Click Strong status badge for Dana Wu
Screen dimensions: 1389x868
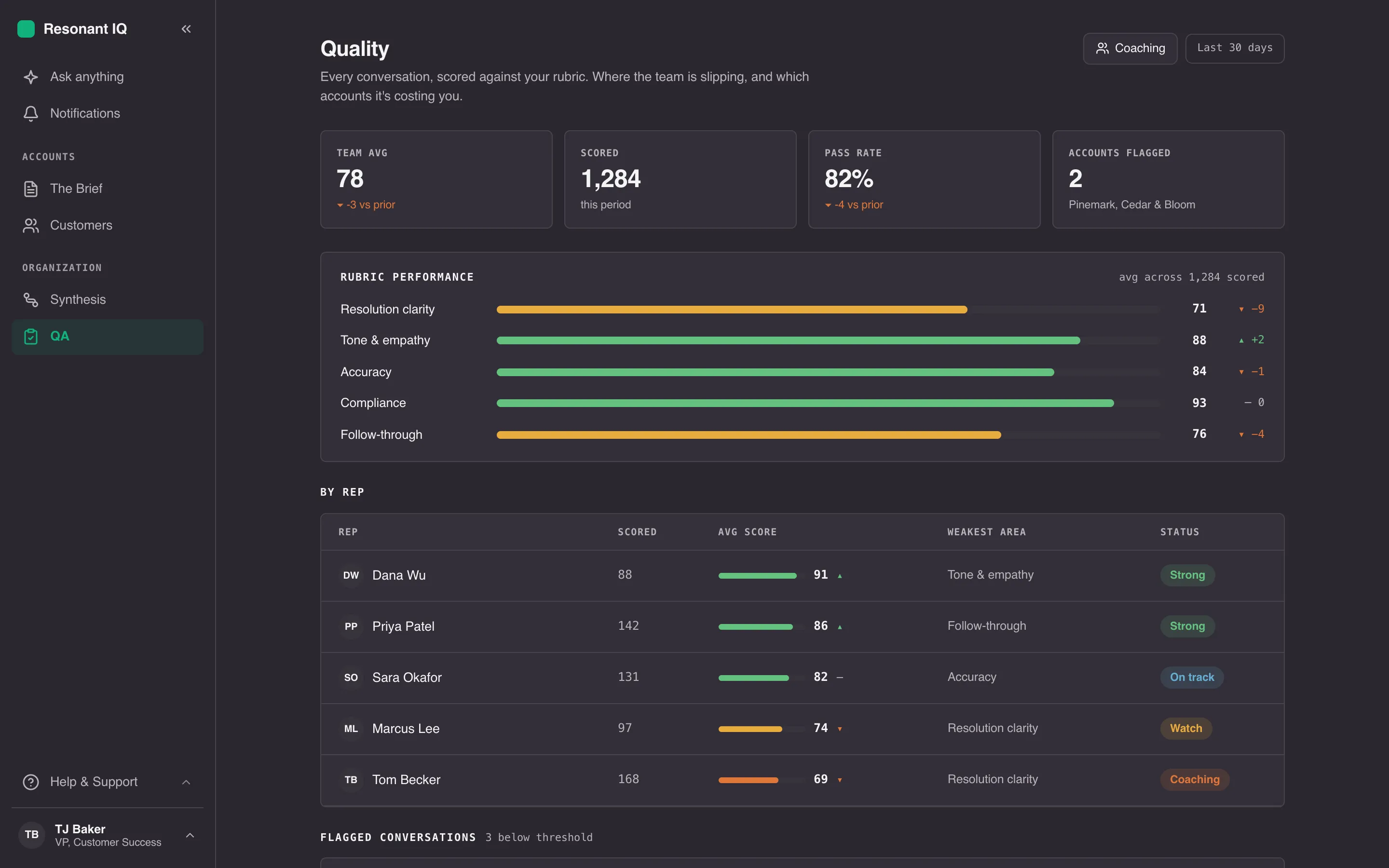(x=1187, y=575)
